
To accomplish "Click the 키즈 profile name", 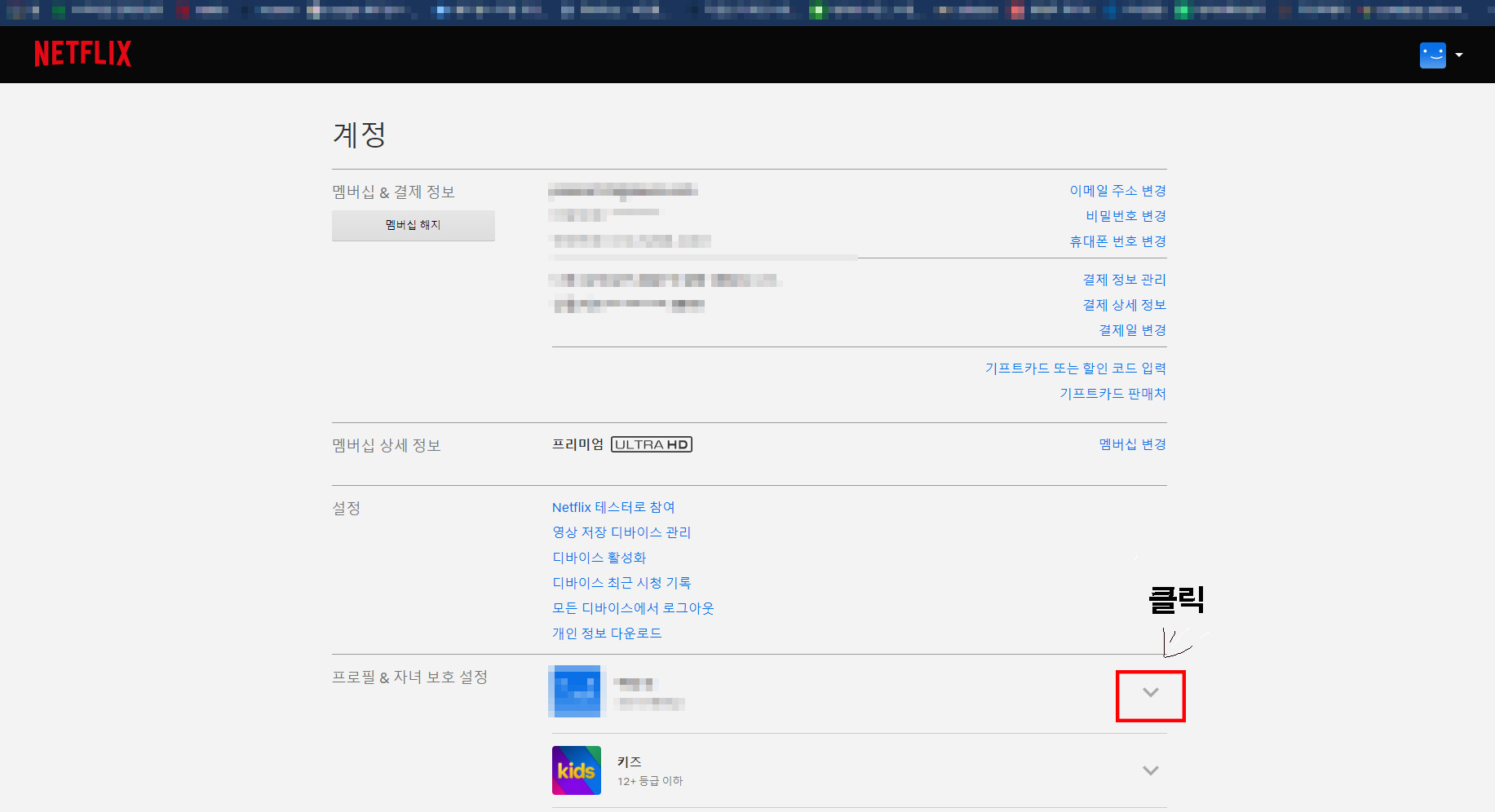I will pos(629,761).
